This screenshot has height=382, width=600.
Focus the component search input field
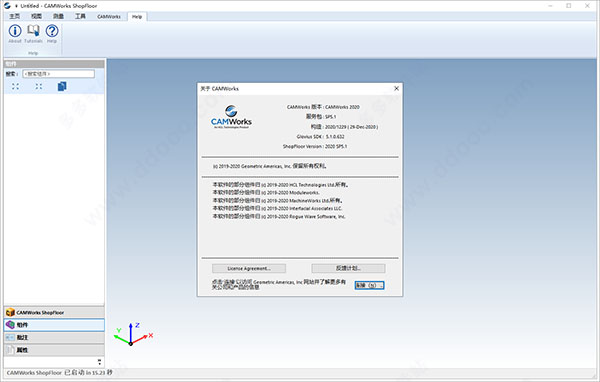[59, 73]
